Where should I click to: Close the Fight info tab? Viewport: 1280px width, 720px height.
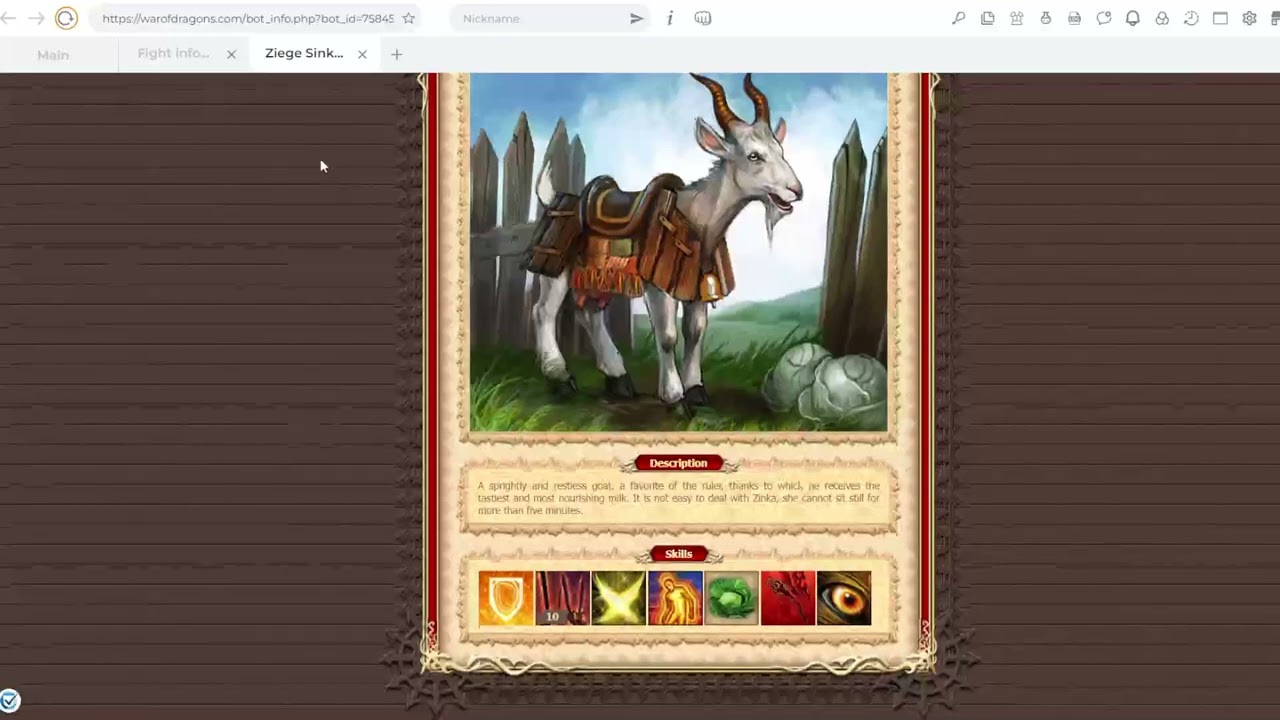231,54
